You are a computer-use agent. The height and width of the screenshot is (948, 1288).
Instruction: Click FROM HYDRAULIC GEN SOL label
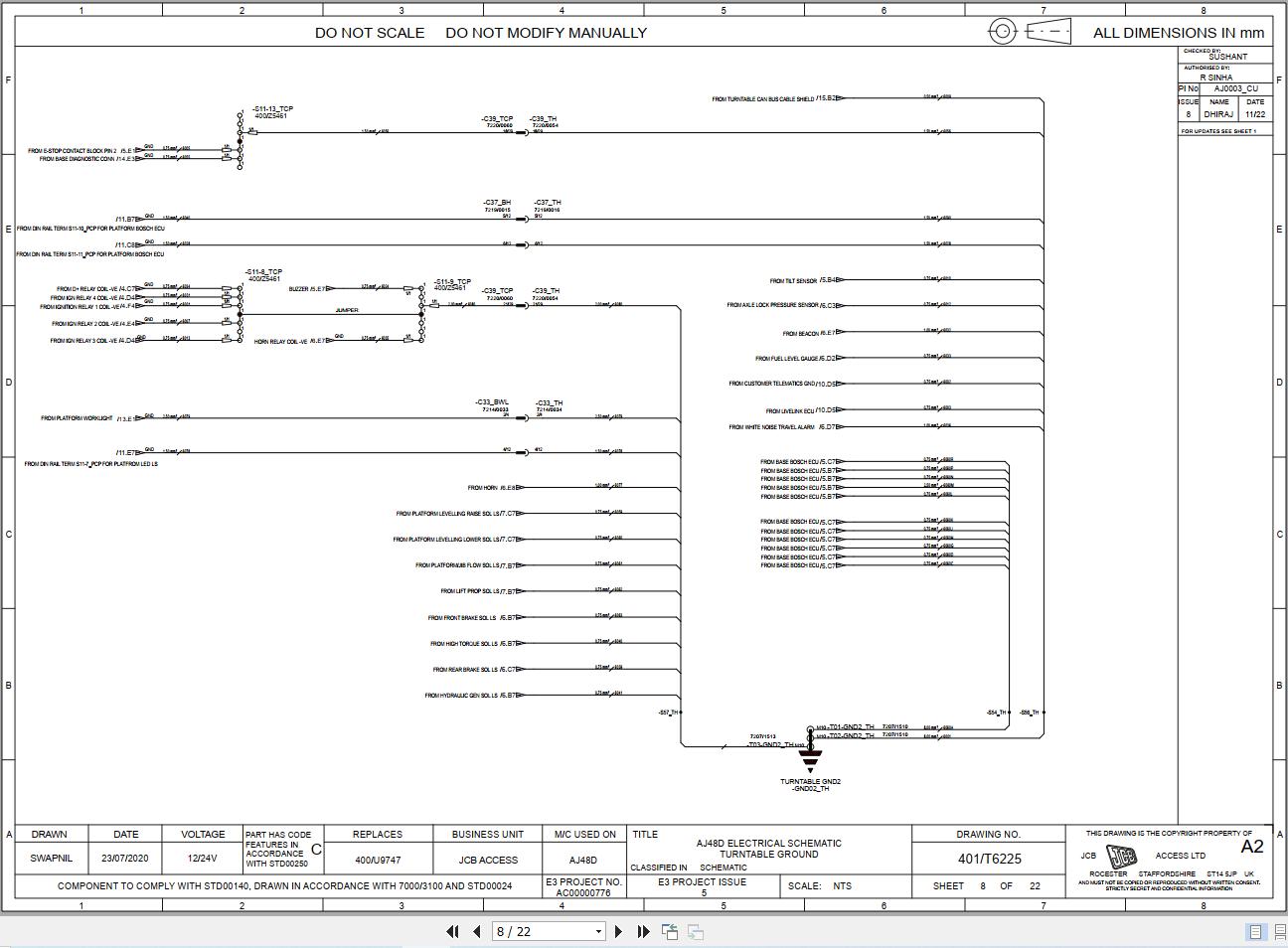(461, 696)
